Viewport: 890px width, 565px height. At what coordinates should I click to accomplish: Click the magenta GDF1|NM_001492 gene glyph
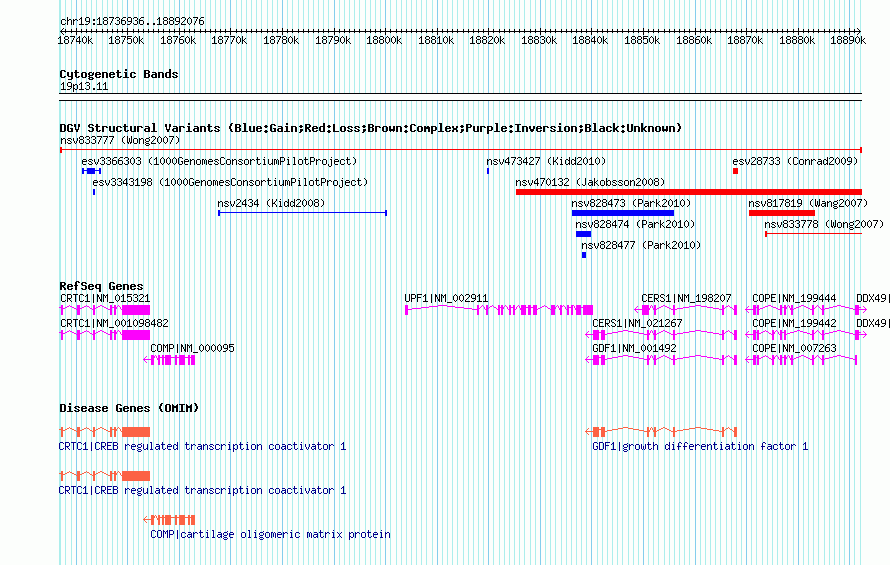661,360
